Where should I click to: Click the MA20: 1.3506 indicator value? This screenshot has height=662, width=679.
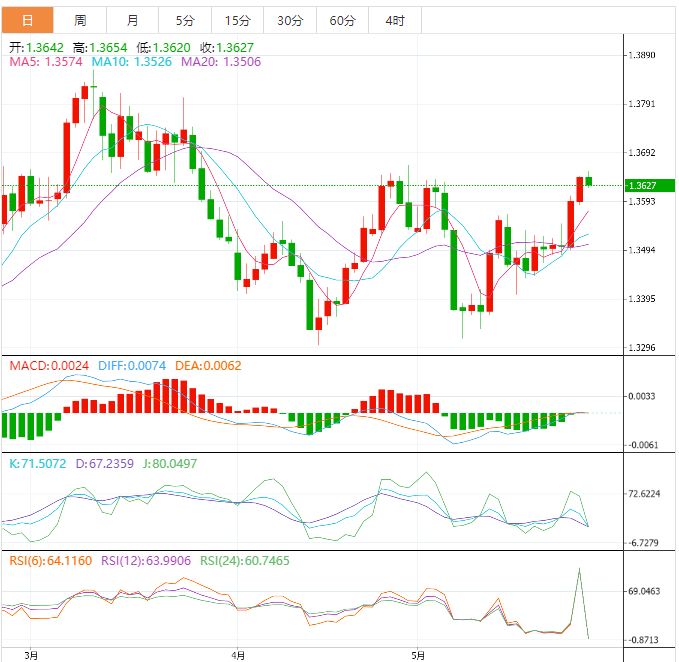click(221, 62)
